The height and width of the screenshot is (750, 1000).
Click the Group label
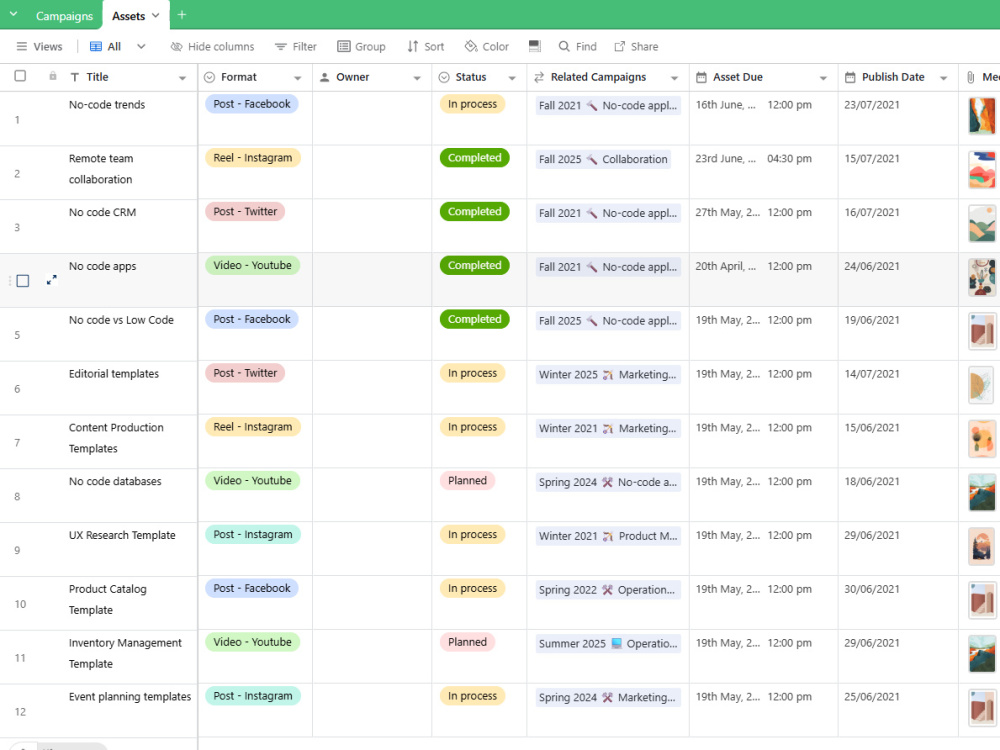[370, 47]
